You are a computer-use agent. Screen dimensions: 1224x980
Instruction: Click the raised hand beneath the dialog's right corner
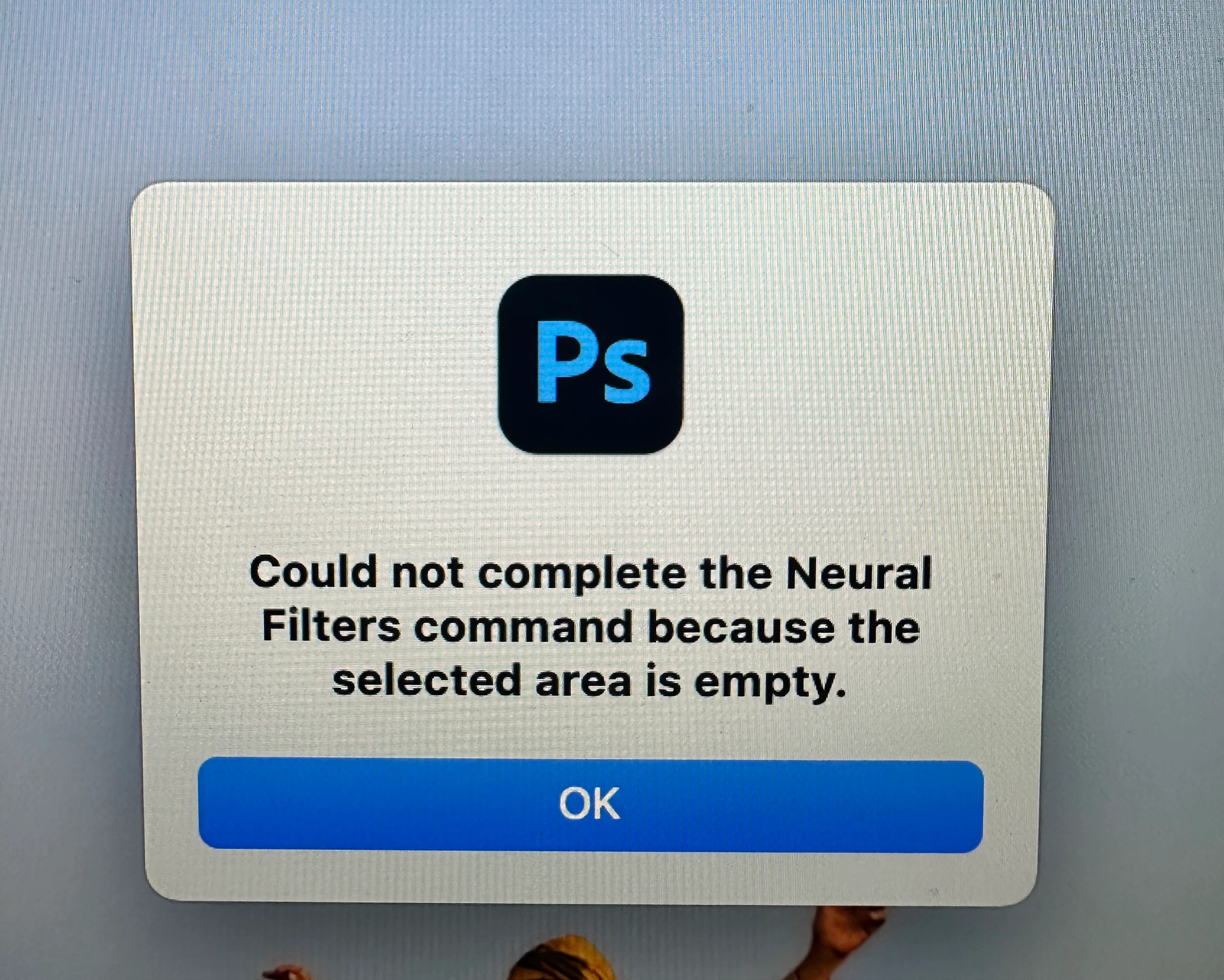click(x=846, y=933)
